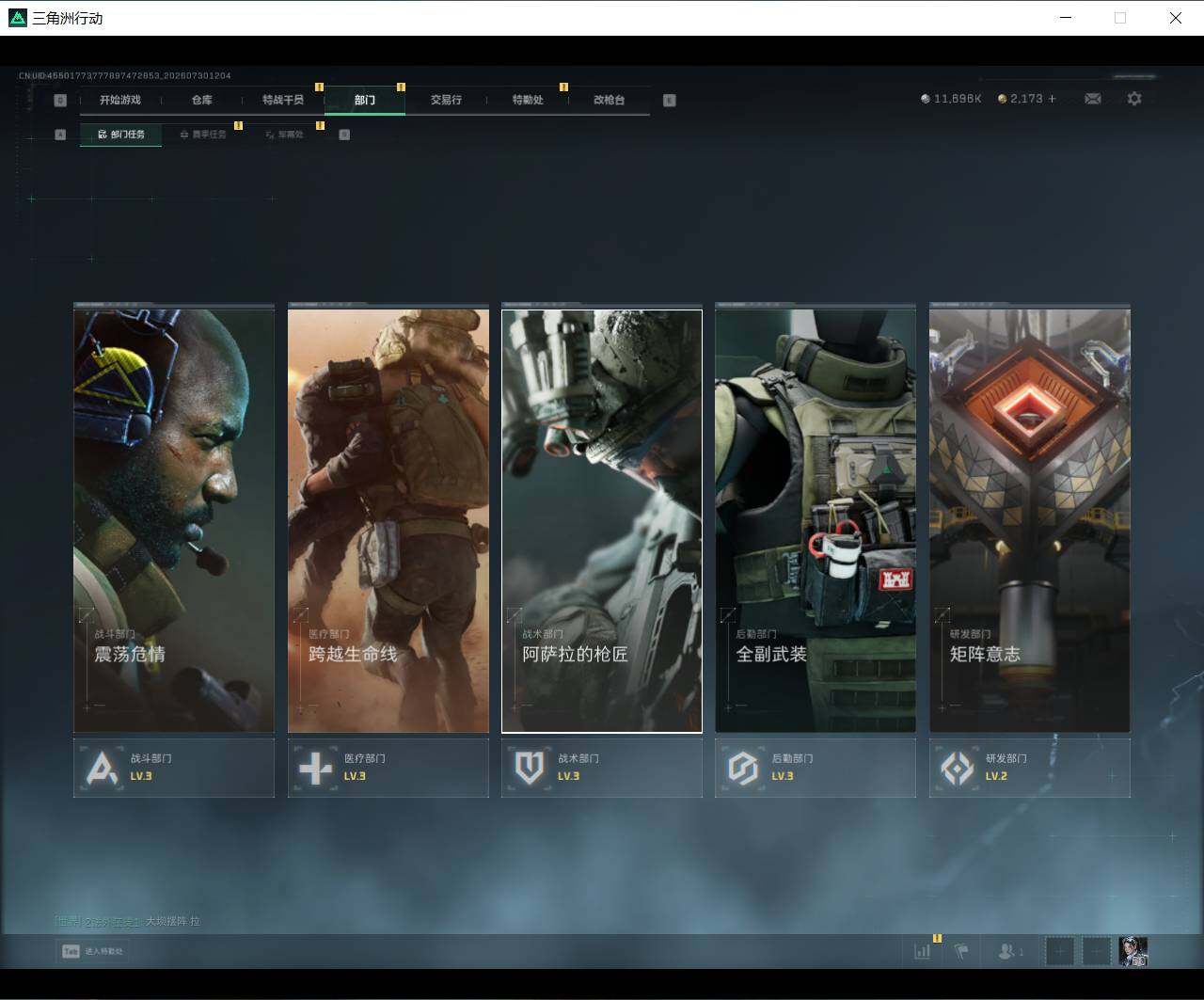The width and height of the screenshot is (1204, 1000).
Task: Switch to the 开始游戏 tab
Action: tap(120, 100)
